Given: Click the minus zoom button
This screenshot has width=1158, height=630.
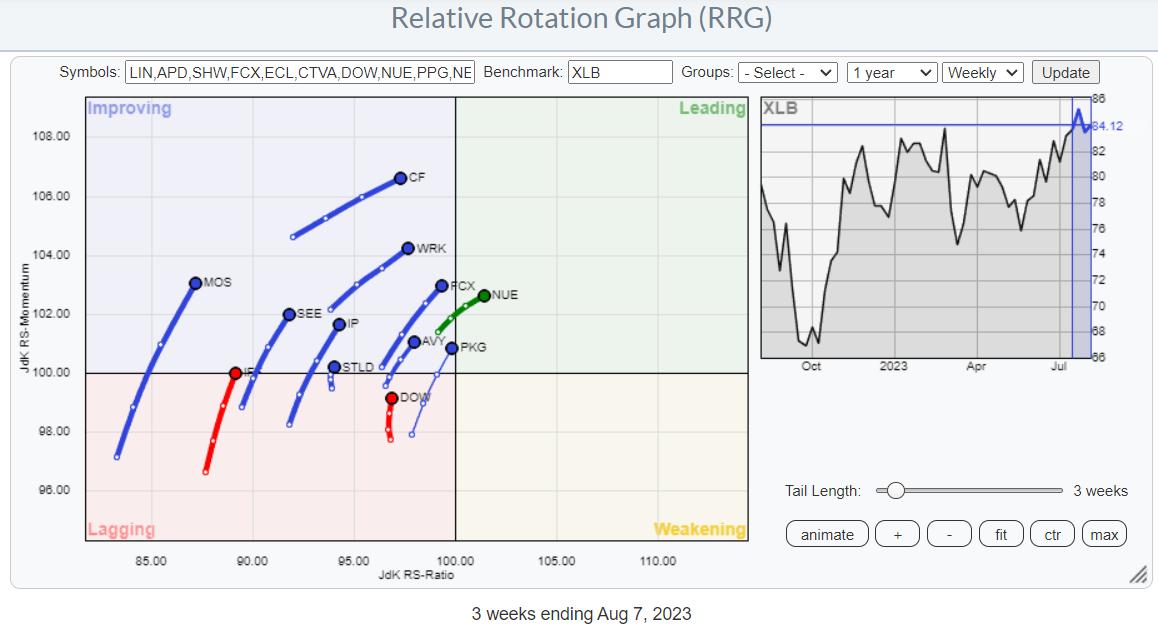Looking at the screenshot, I should (x=949, y=534).
